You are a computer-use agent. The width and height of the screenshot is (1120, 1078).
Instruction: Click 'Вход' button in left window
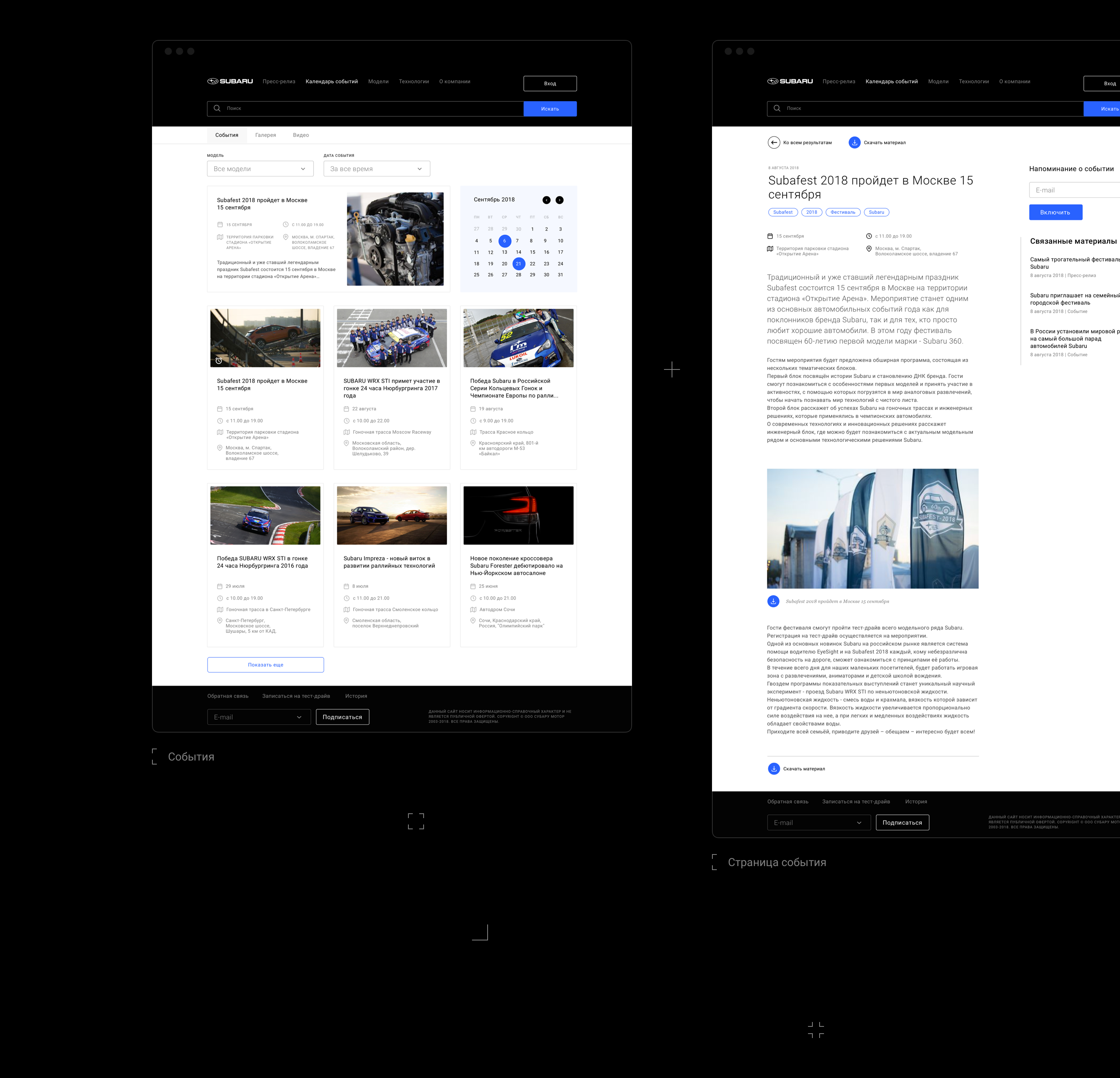550,84
